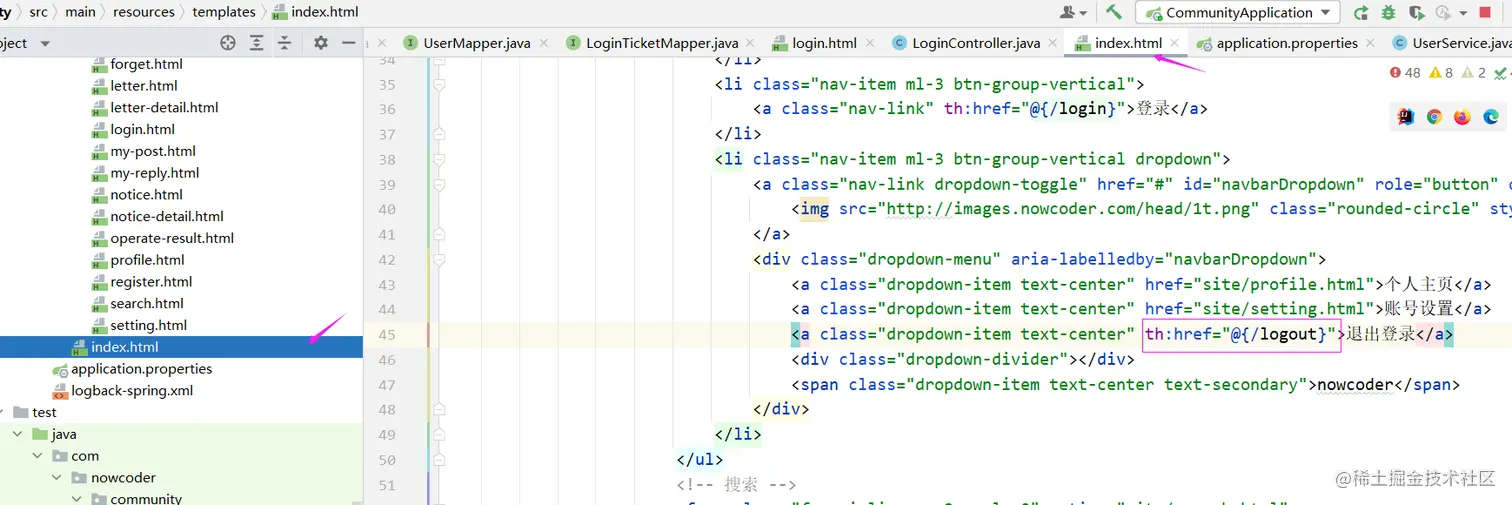1512x505 pixels.
Task: Click the templates breadcrumb
Action: pos(224,12)
